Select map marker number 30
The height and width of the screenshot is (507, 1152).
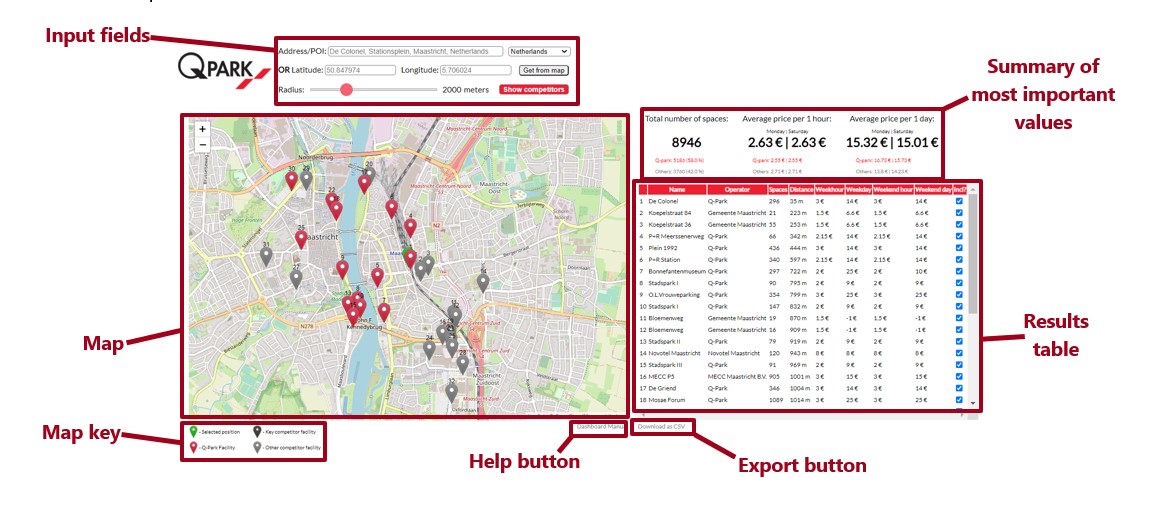point(292,180)
